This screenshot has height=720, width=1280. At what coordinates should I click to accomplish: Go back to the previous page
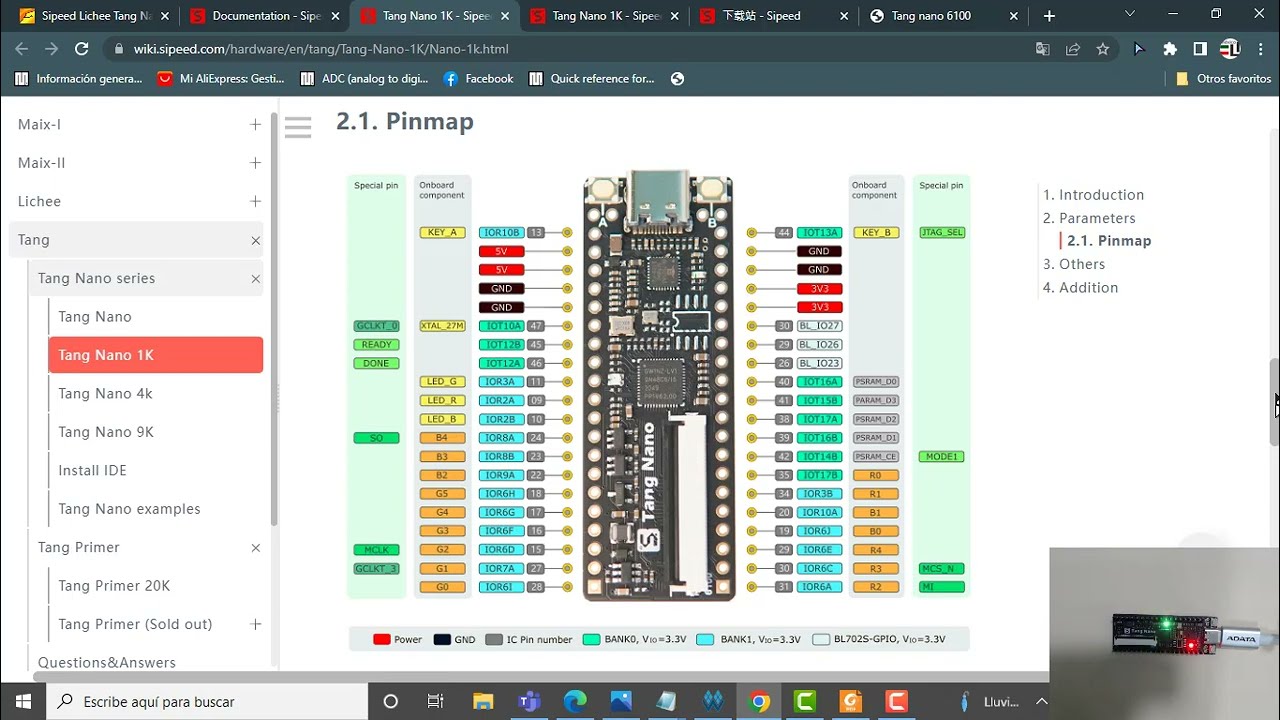(x=22, y=49)
